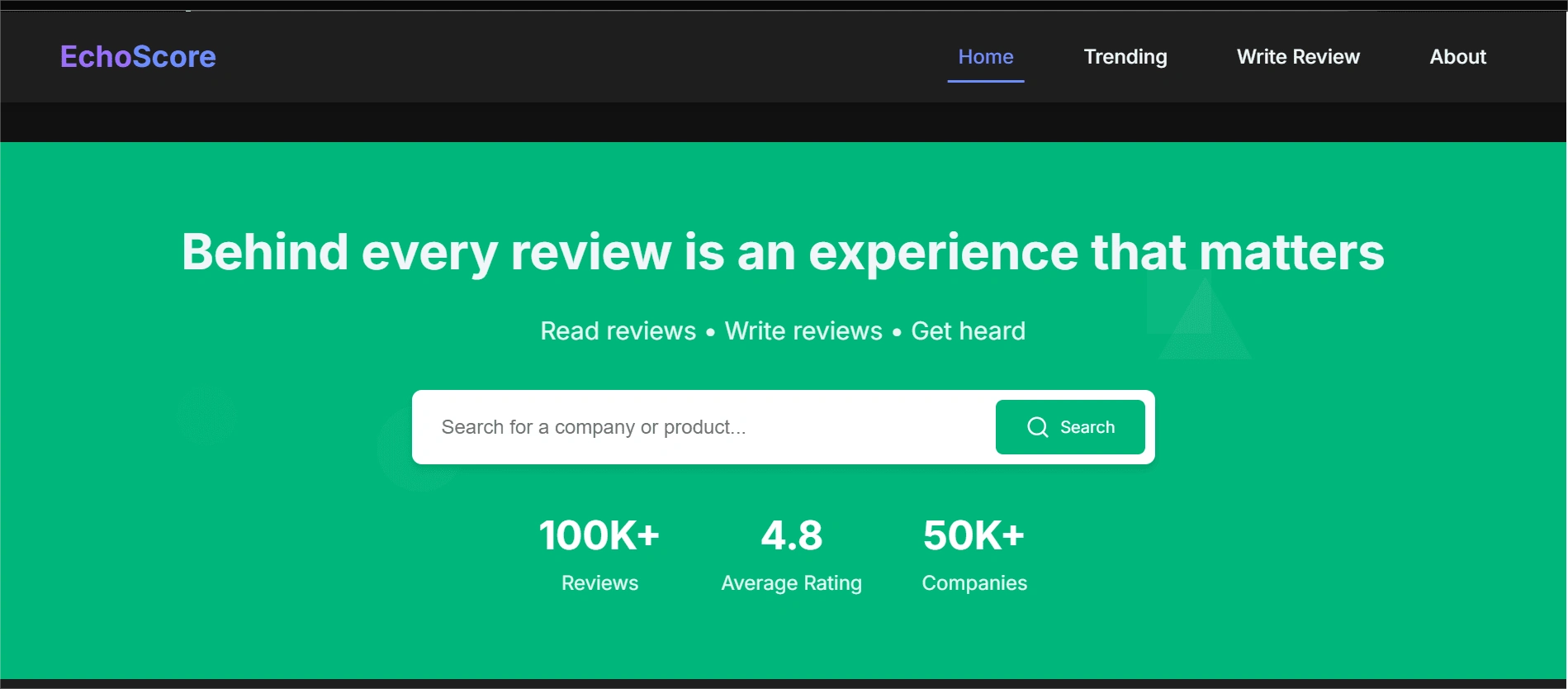Click the Average Rating label

click(x=792, y=583)
